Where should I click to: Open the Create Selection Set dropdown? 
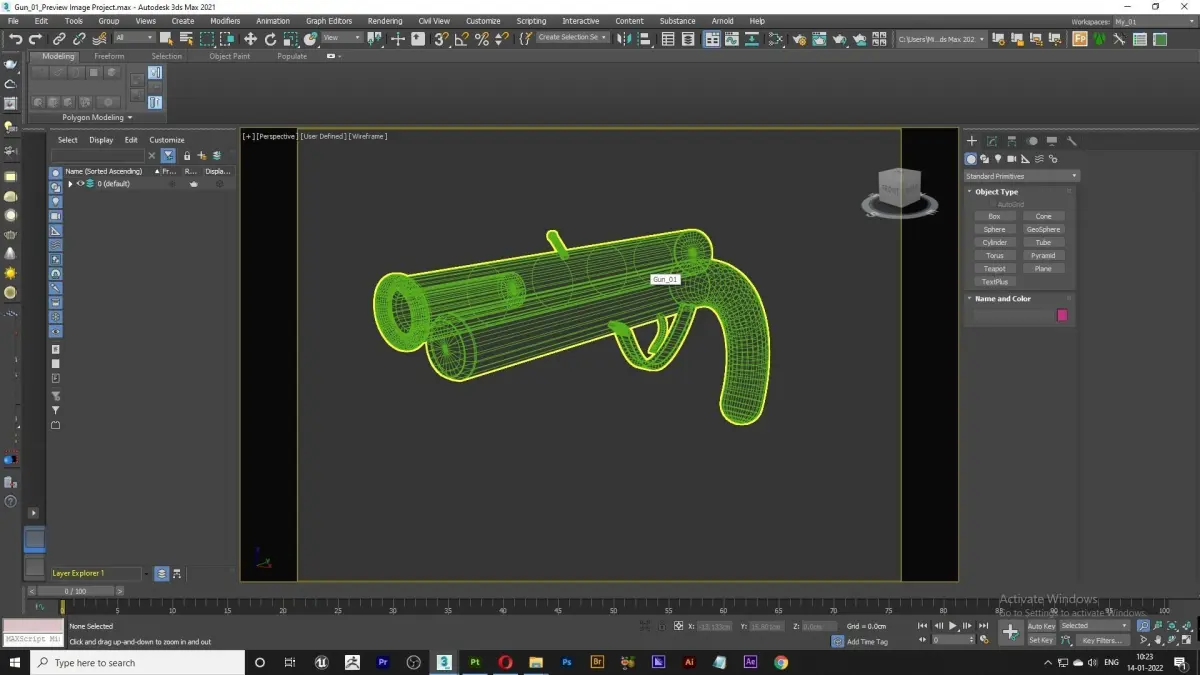coord(572,38)
